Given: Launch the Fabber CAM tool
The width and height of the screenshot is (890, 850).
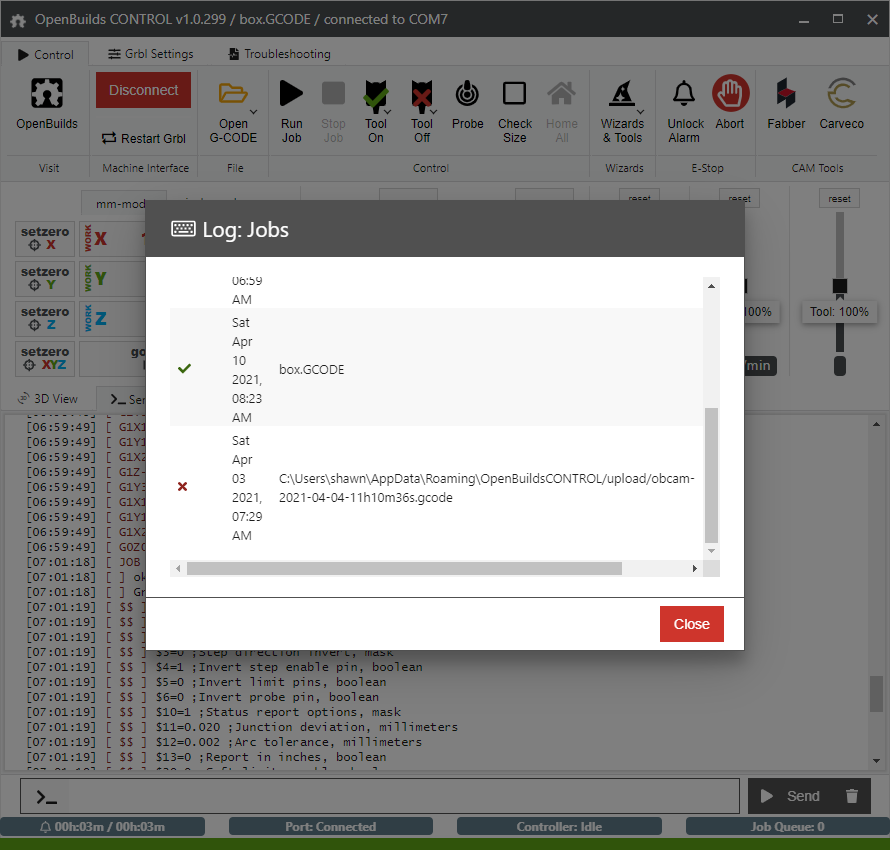Looking at the screenshot, I should (786, 105).
